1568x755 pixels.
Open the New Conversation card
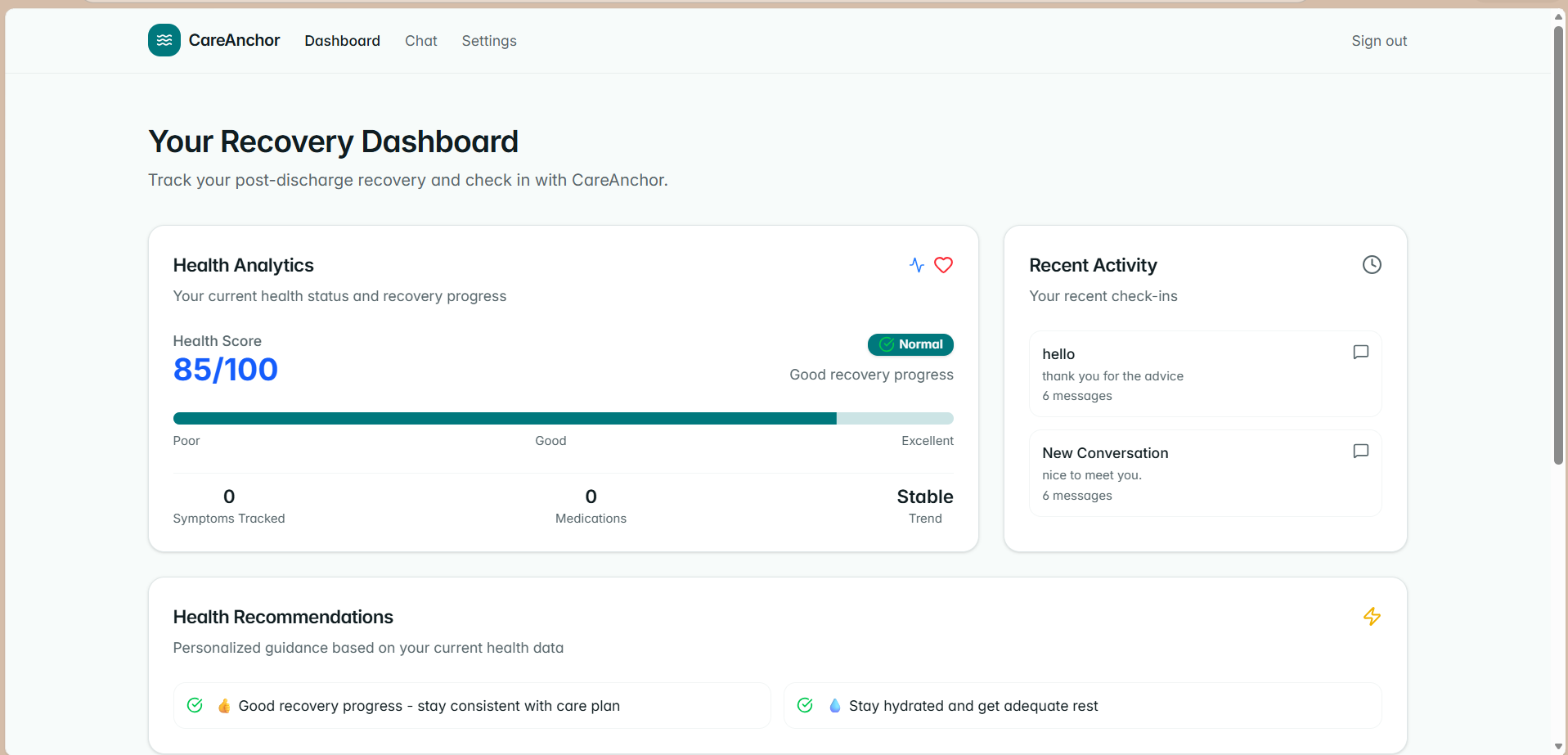1205,473
